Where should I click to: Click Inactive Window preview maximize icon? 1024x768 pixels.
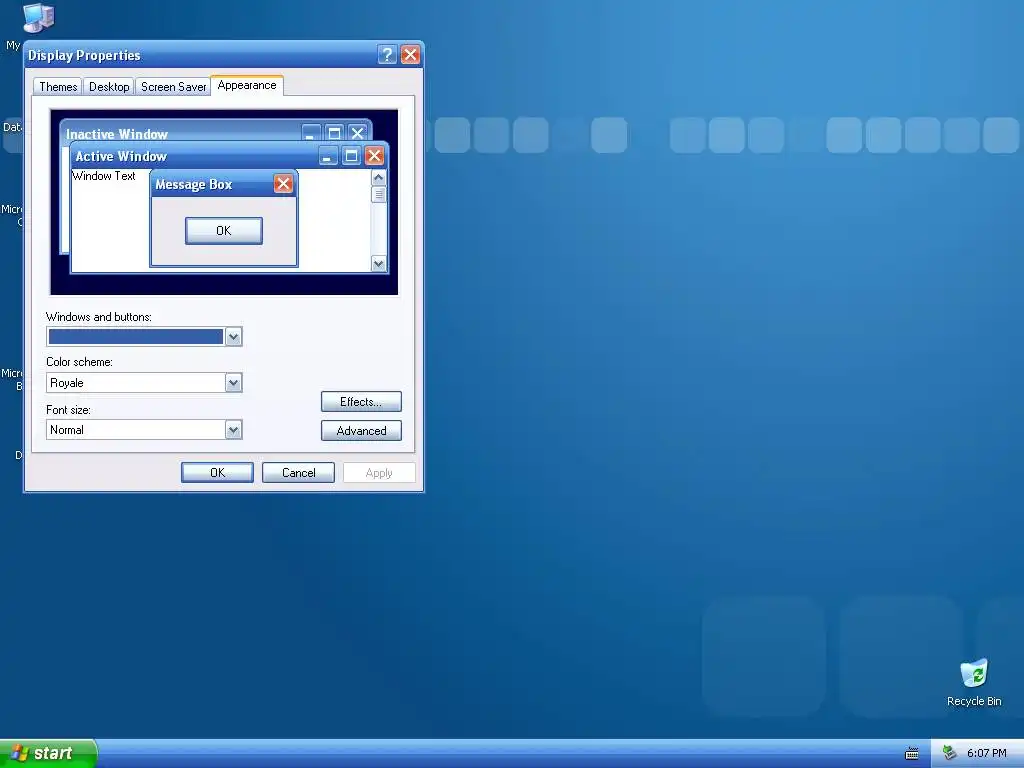point(334,134)
